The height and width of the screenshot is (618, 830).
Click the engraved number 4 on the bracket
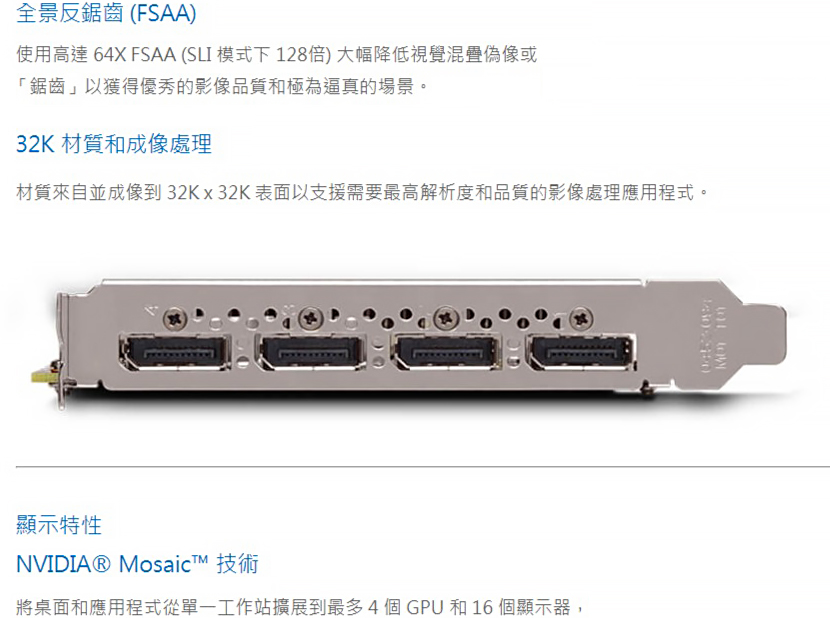point(152,310)
